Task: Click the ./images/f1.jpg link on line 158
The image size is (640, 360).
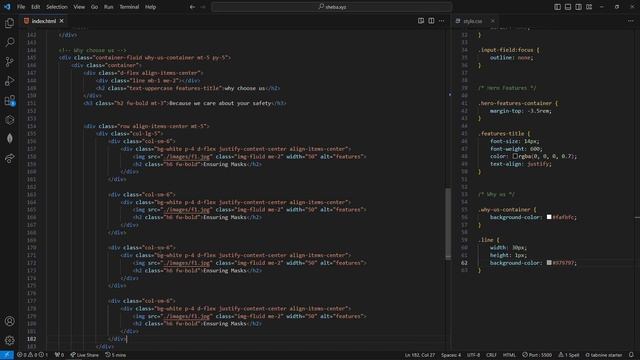Action: tap(187, 156)
